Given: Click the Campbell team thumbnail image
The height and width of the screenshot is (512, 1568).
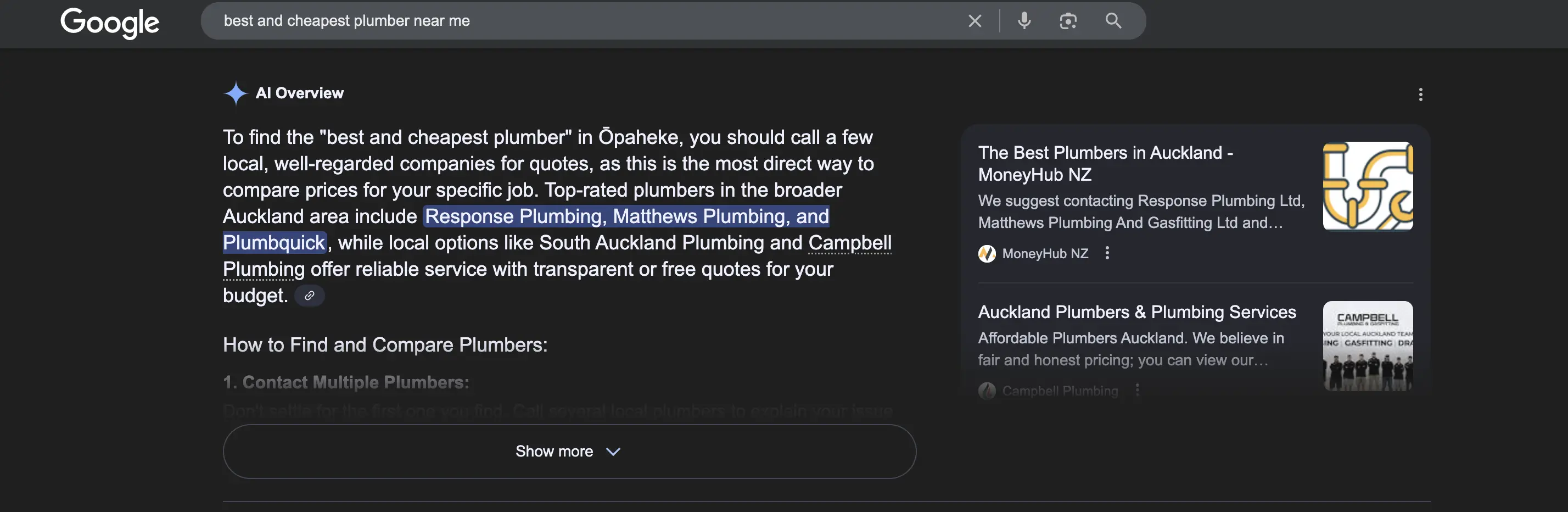Looking at the screenshot, I should pyautogui.click(x=1367, y=346).
